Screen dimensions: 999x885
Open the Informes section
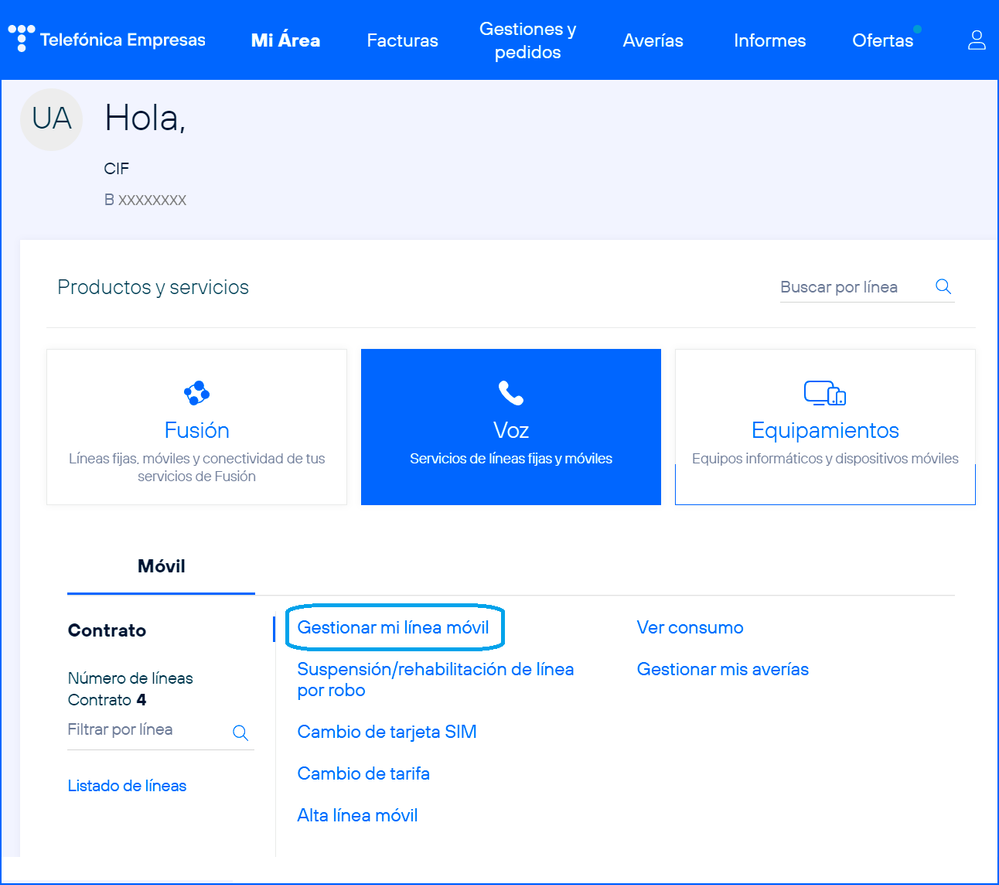click(x=769, y=41)
